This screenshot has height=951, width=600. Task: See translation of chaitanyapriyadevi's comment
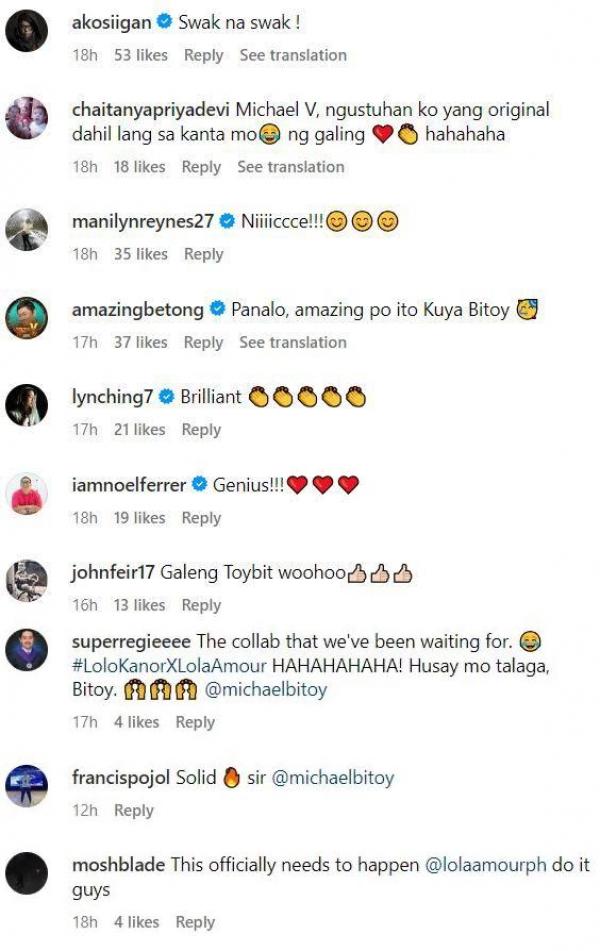tap(290, 167)
